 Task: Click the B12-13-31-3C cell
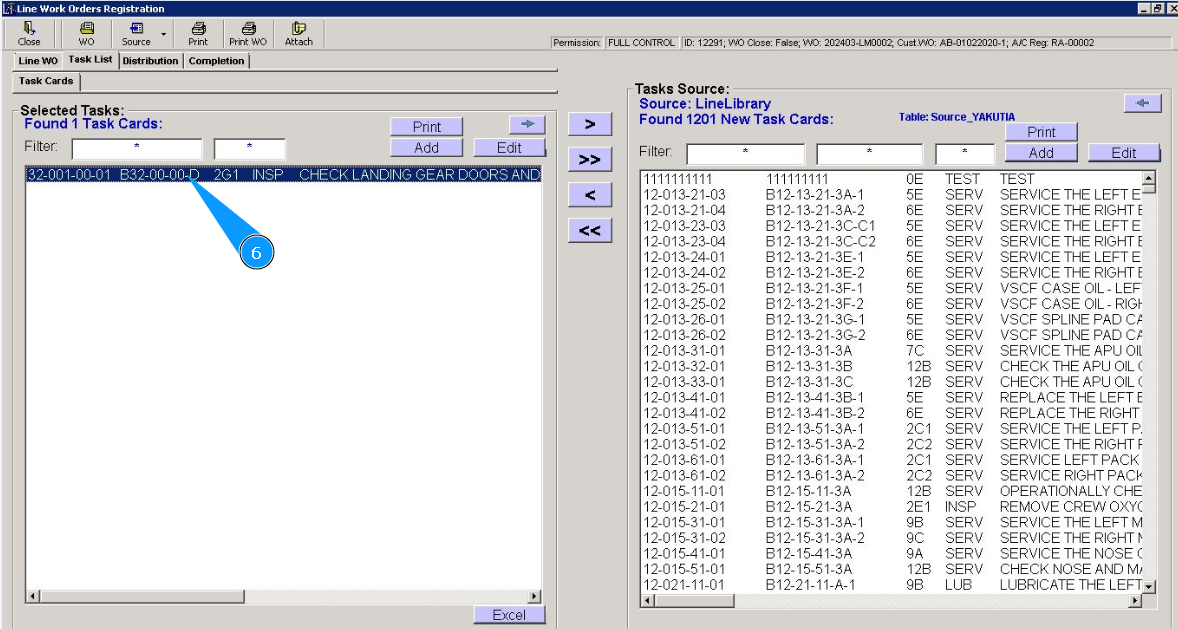click(809, 382)
